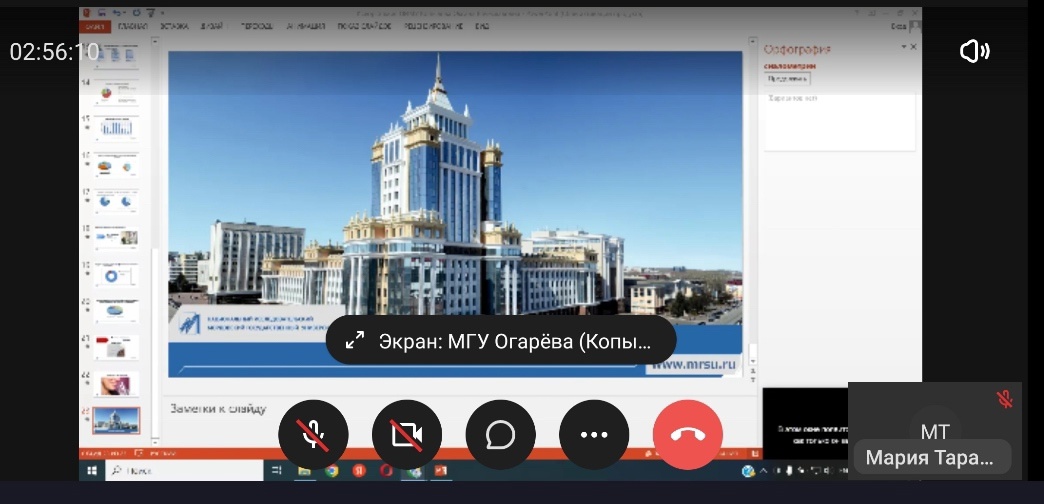Click the Заметки к слайду notes area
This screenshot has height=504, width=1044.
click(220, 408)
